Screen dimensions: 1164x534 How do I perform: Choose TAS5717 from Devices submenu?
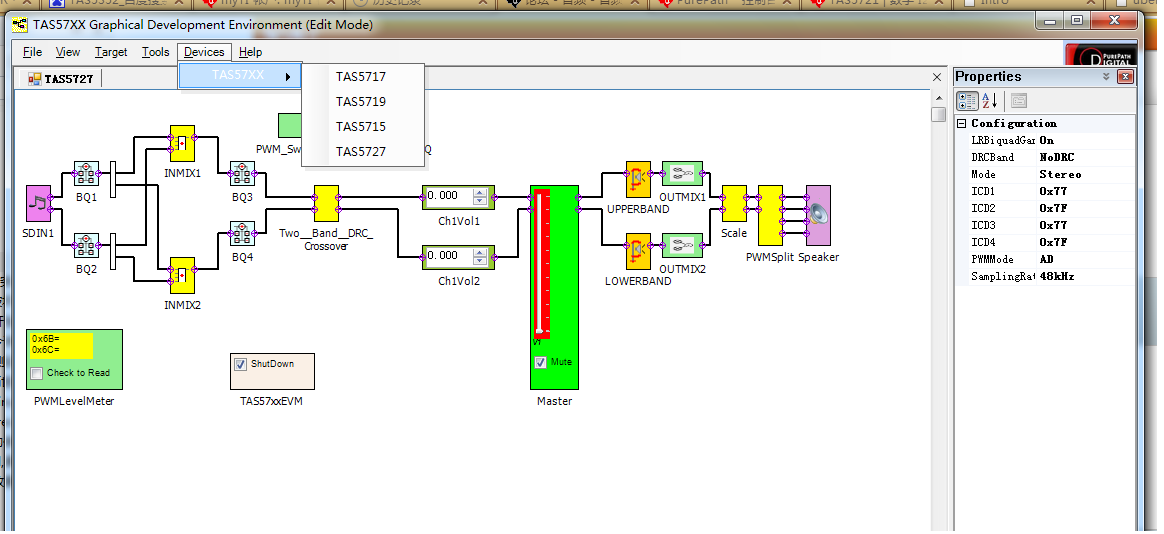pos(363,76)
